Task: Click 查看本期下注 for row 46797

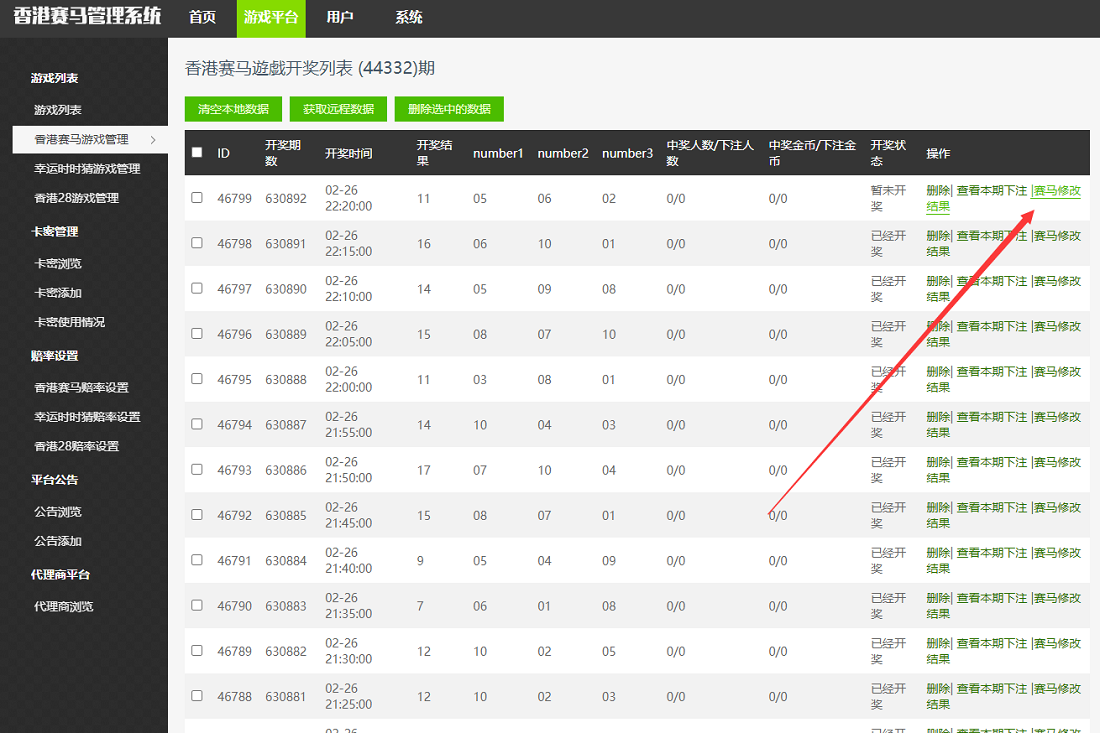Action: tap(991, 281)
